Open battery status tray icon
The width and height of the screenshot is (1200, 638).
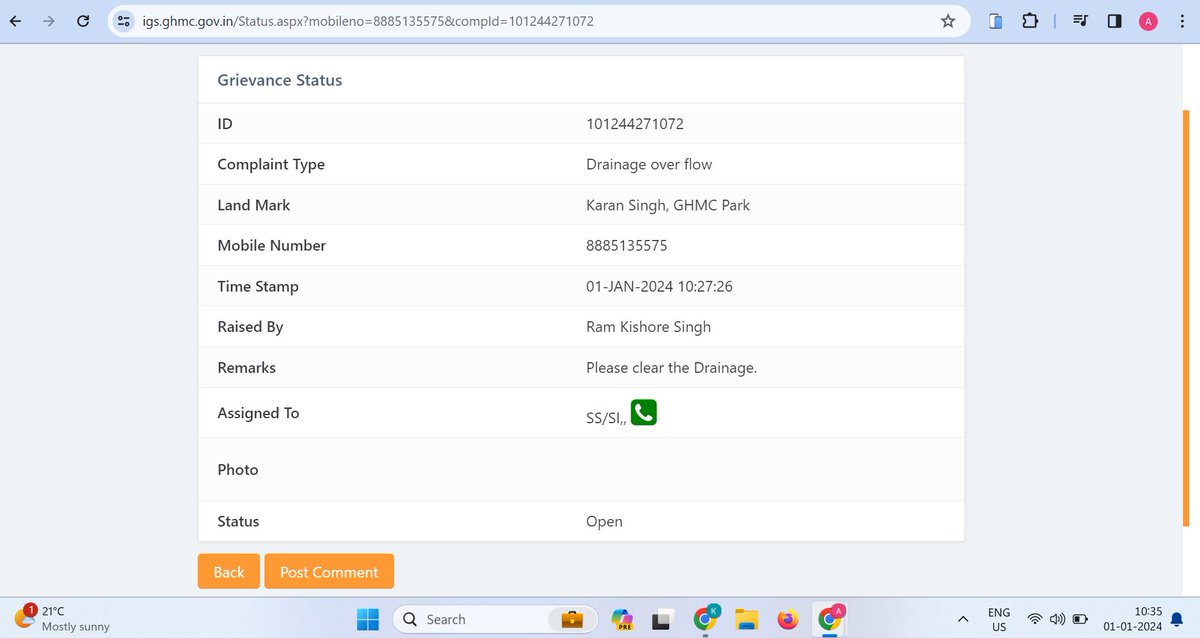[x=1080, y=620]
